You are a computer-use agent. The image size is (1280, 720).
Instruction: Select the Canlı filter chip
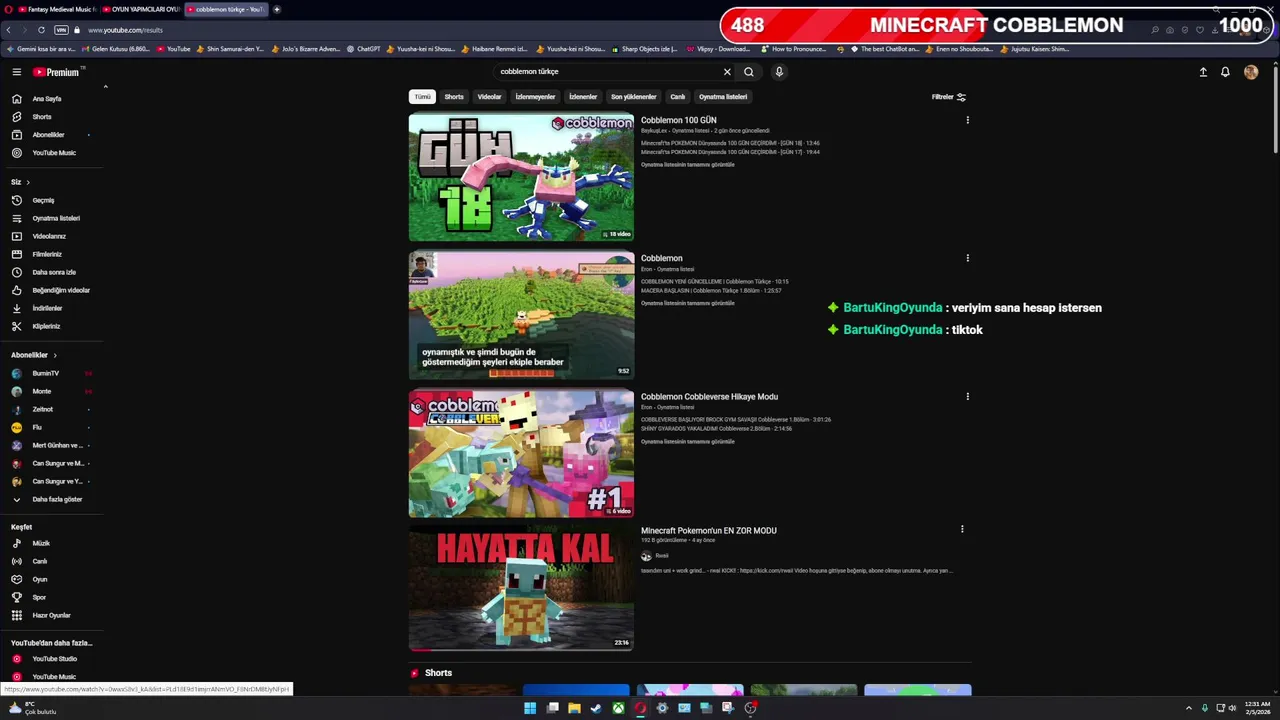678,97
